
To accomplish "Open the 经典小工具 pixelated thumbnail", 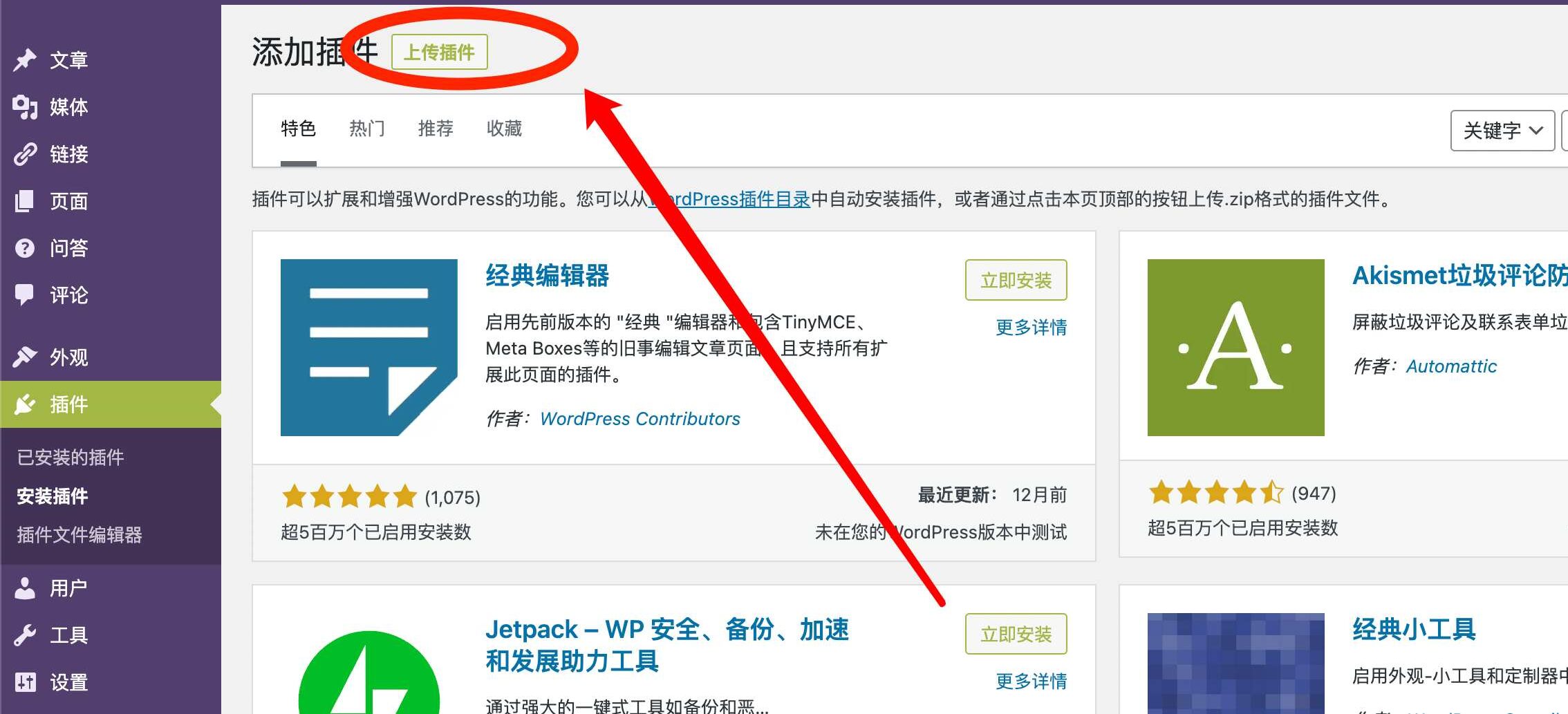I will 1236,664.
